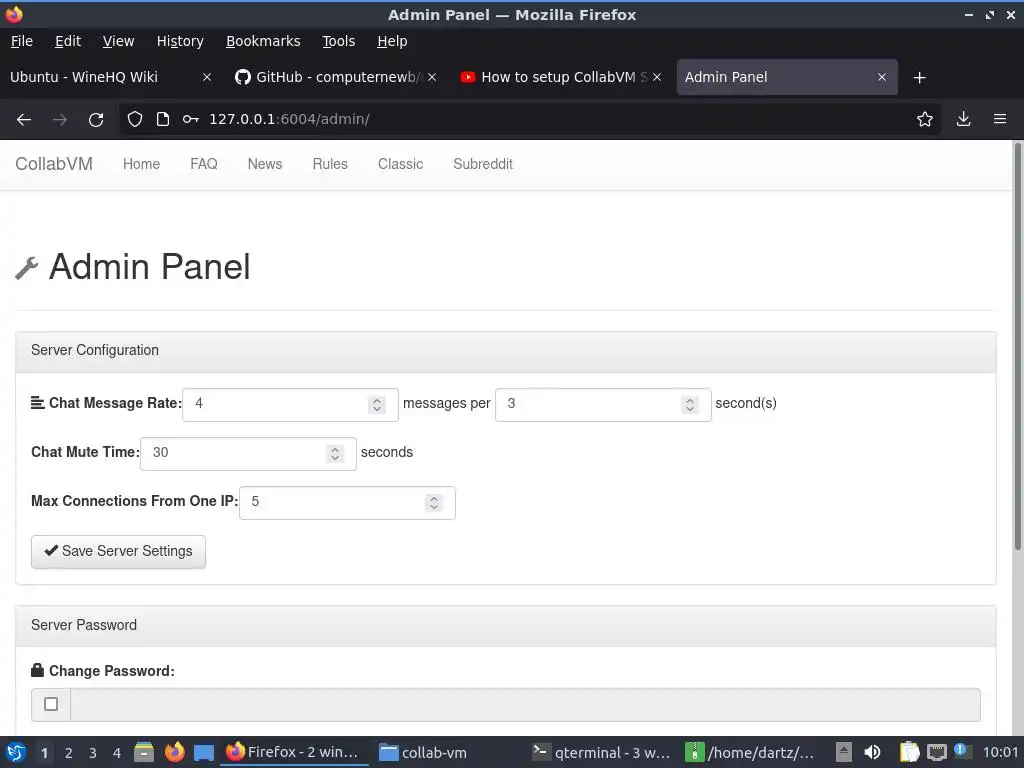The width and height of the screenshot is (1024, 768).
Task: Open the update notification tray icon
Action: (961, 750)
